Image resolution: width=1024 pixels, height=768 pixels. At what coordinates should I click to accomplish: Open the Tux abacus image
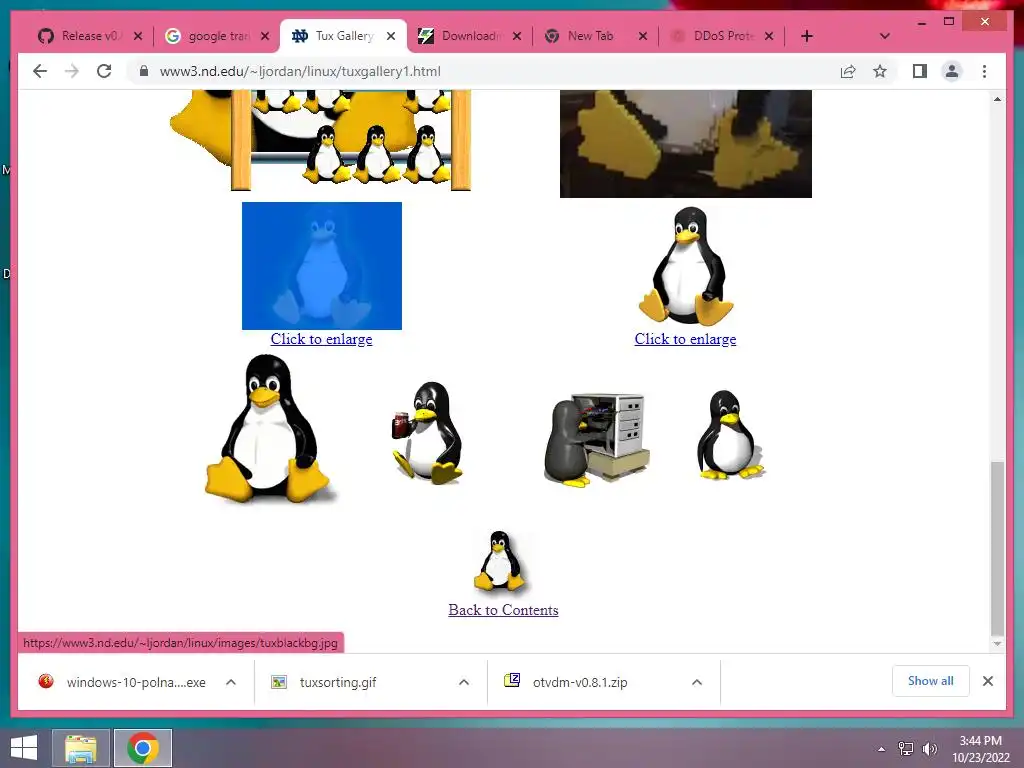coord(321,140)
